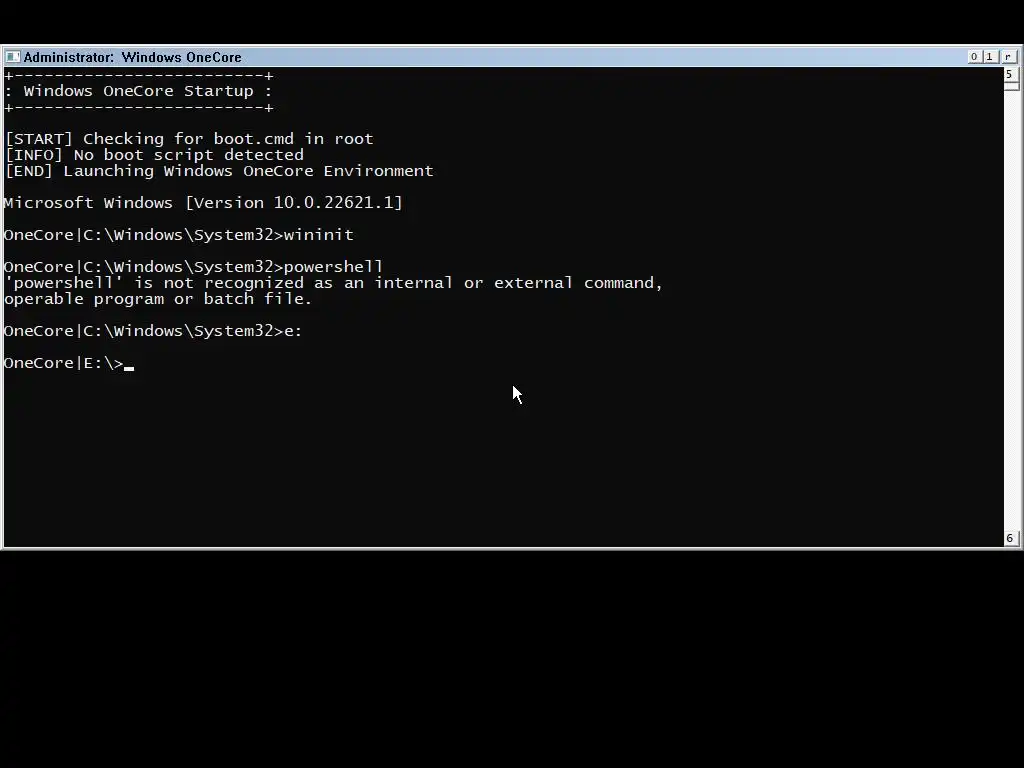Image resolution: width=1024 pixels, height=768 pixels.
Task: Click the console icon in title bar
Action: click(x=12, y=57)
